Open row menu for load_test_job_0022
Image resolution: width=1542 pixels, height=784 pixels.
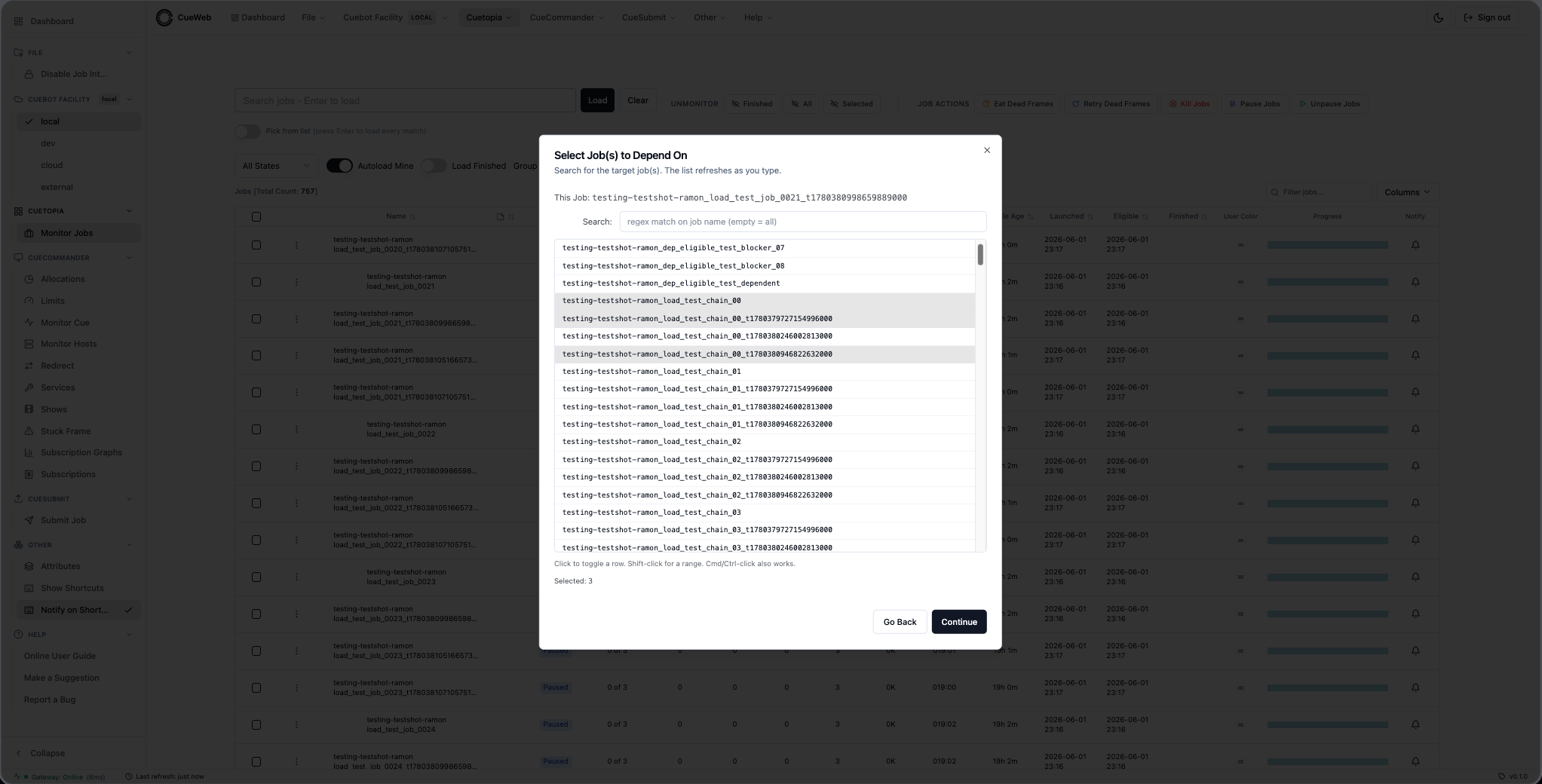[296, 430]
